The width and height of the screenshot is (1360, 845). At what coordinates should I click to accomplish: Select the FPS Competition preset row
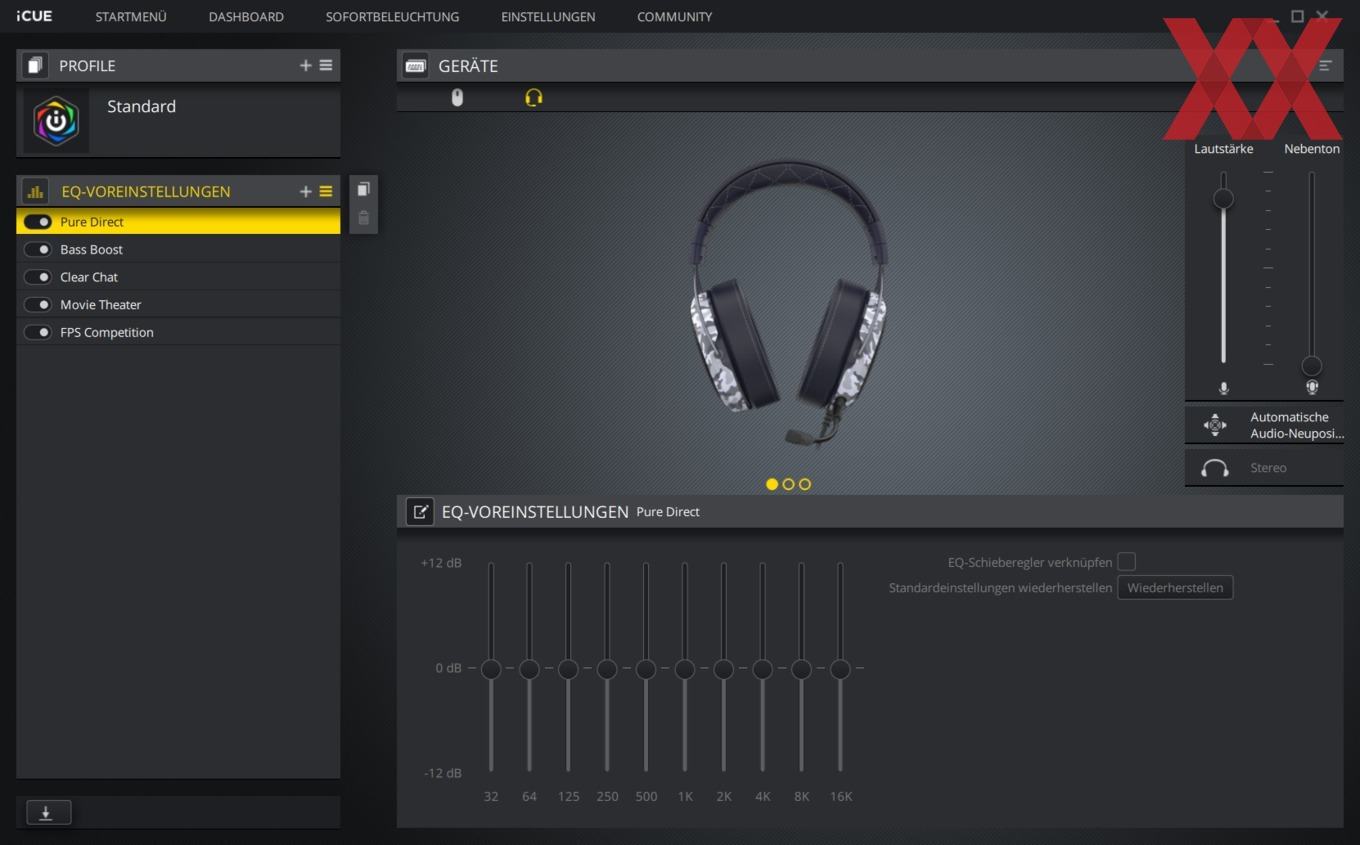pyautogui.click(x=178, y=333)
